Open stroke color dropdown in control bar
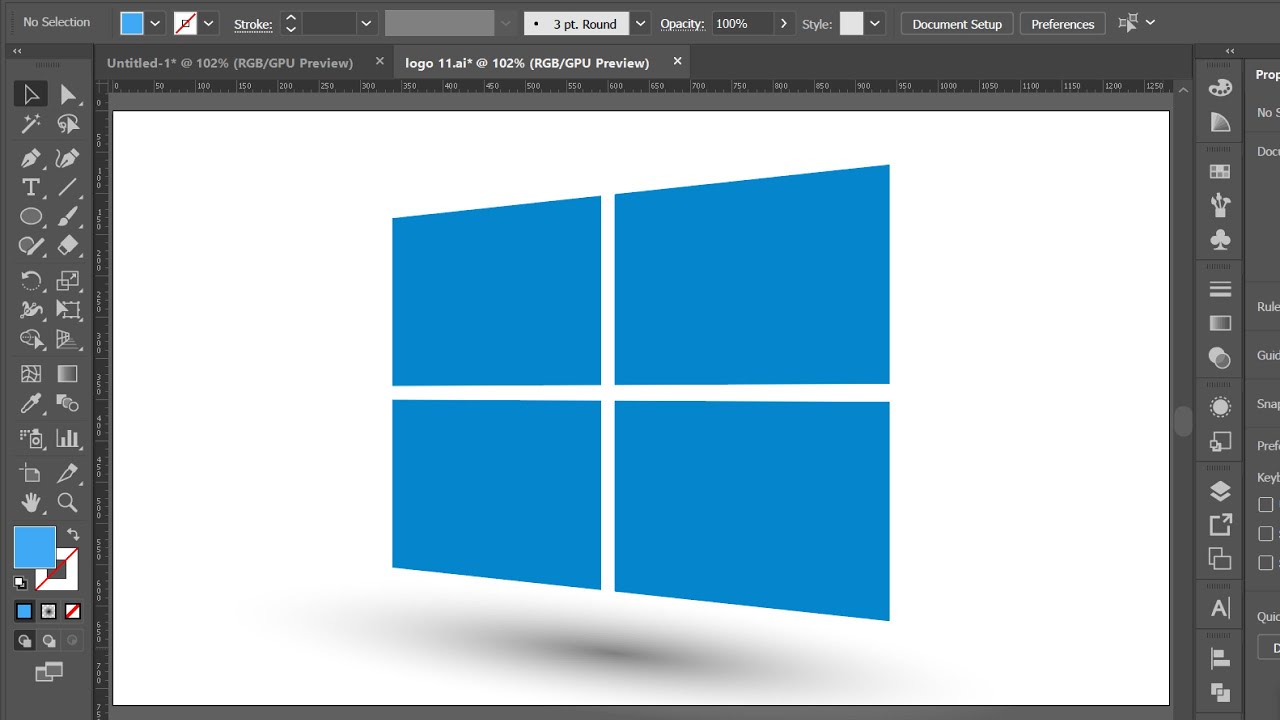This screenshot has width=1280, height=720. coord(208,23)
